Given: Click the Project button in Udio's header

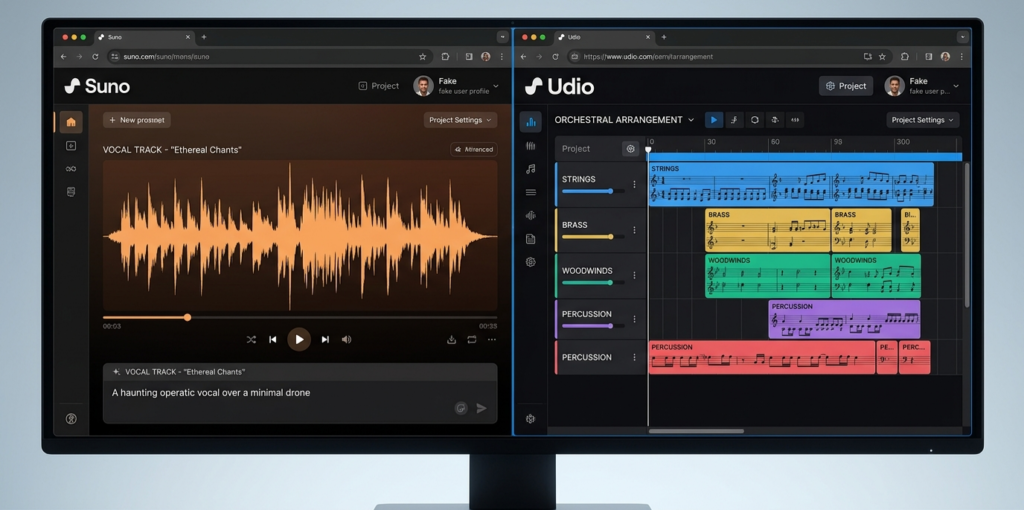Looking at the screenshot, I should pos(846,86).
